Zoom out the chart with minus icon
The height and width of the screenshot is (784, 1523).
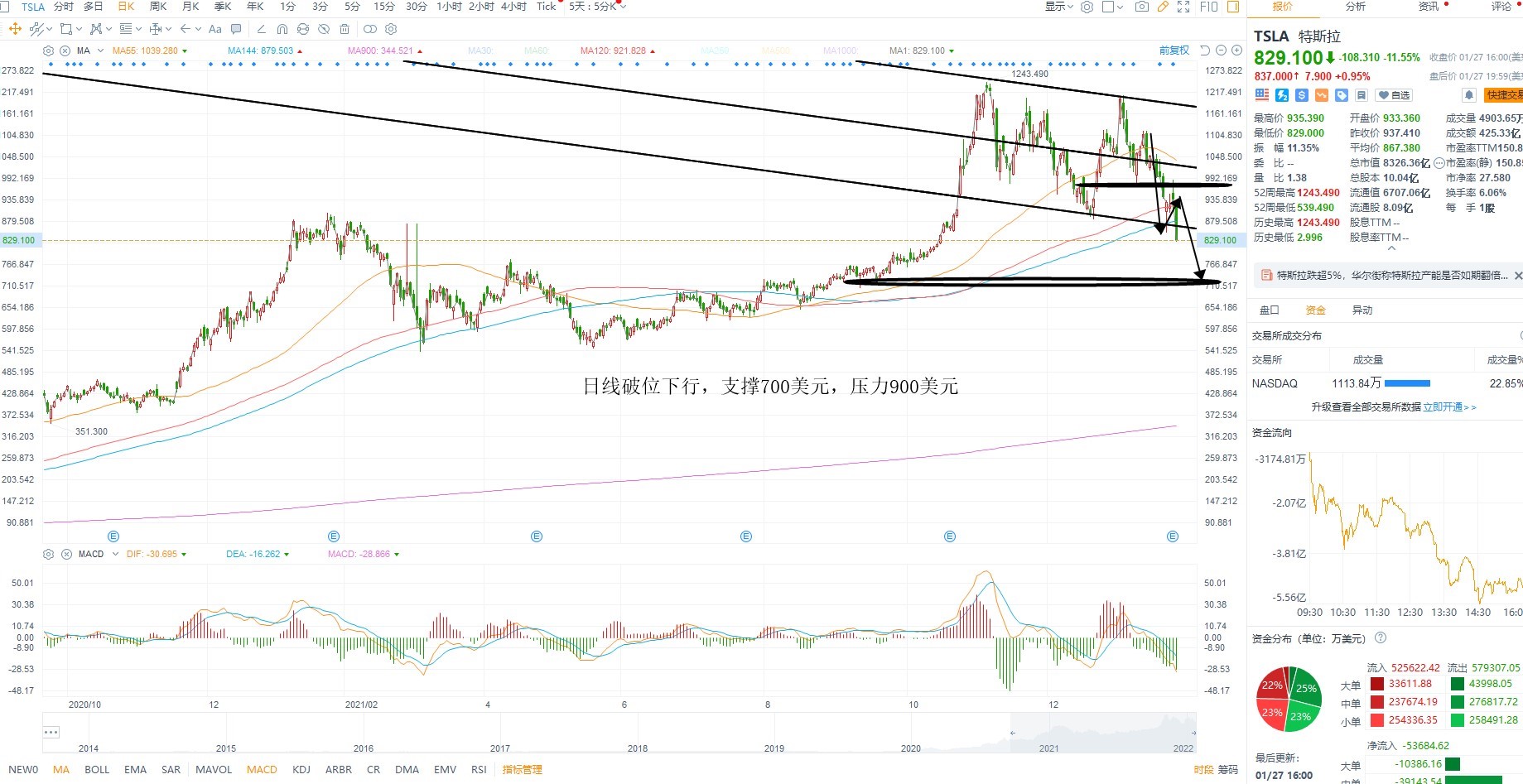(1221, 51)
